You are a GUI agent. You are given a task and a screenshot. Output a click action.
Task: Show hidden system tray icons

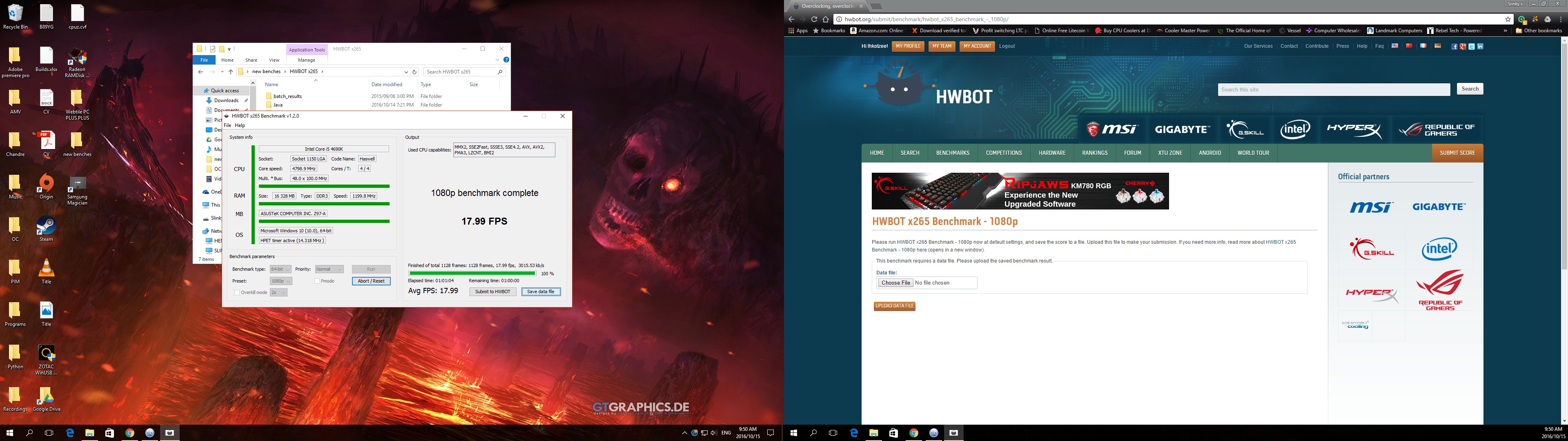(x=684, y=433)
